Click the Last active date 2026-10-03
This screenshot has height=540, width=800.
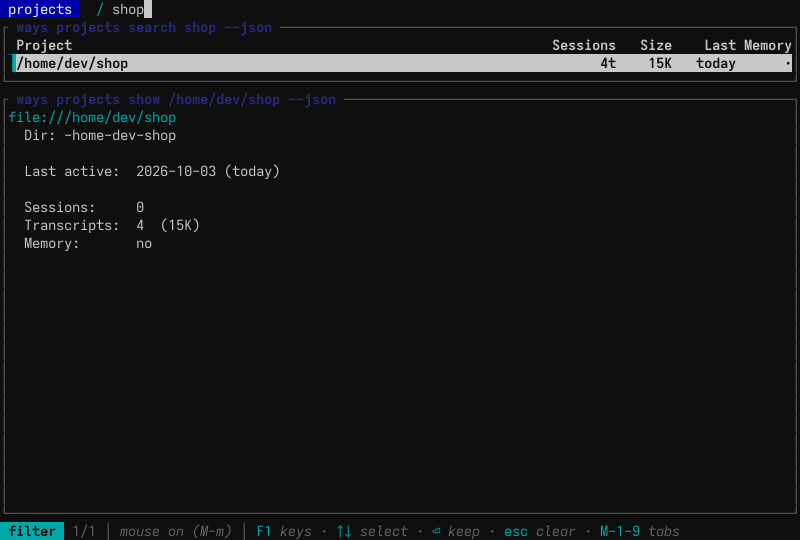pyautogui.click(x=176, y=171)
